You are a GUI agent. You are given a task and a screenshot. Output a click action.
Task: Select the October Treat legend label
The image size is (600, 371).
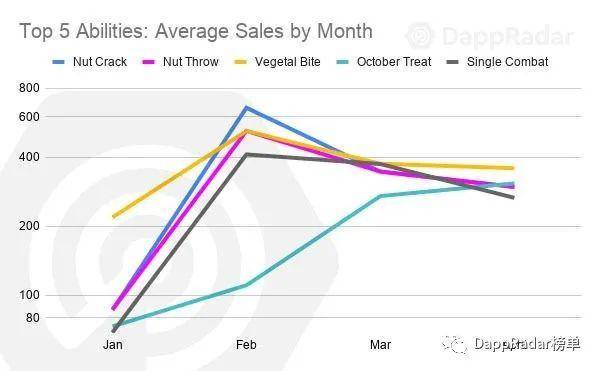394,62
